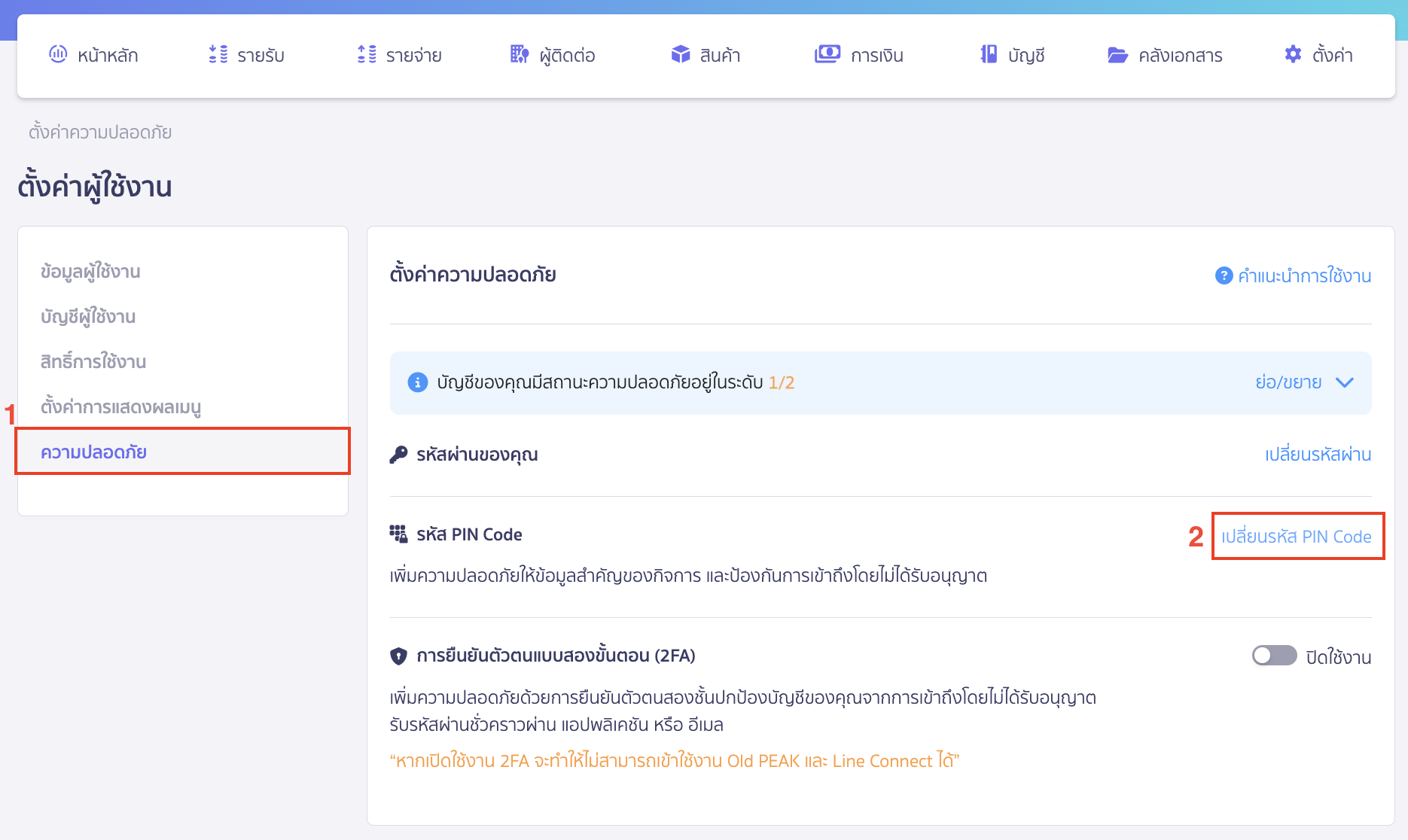
Task: Click the ตั้งค่า settings gear icon
Action: (1292, 54)
